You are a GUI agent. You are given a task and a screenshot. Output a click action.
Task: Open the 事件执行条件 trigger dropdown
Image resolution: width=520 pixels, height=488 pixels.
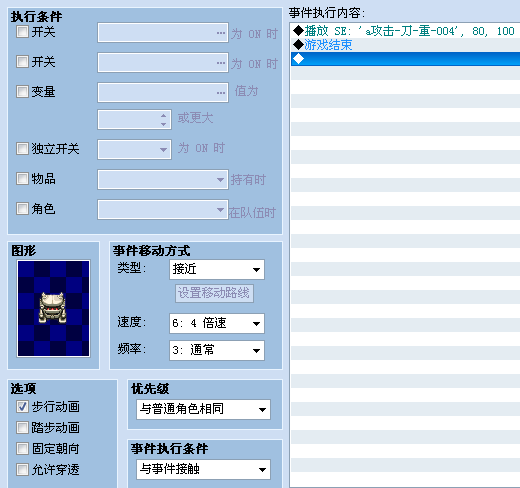pos(203,469)
